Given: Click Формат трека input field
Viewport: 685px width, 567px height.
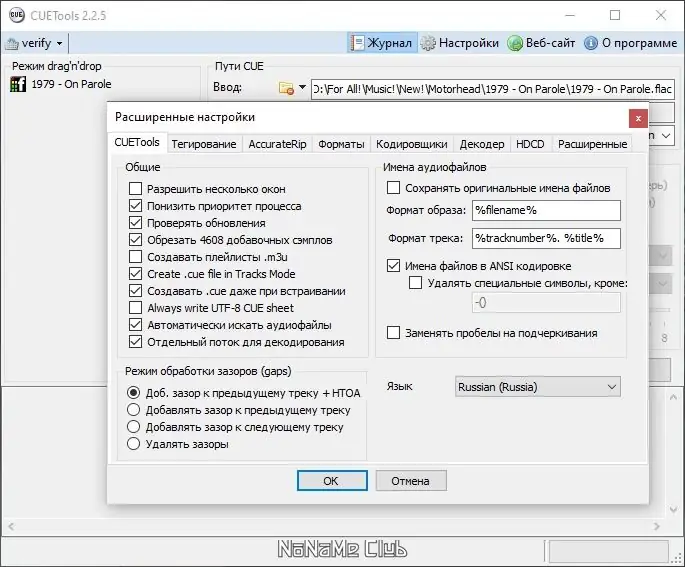Looking at the screenshot, I should pyautogui.click(x=546, y=238).
